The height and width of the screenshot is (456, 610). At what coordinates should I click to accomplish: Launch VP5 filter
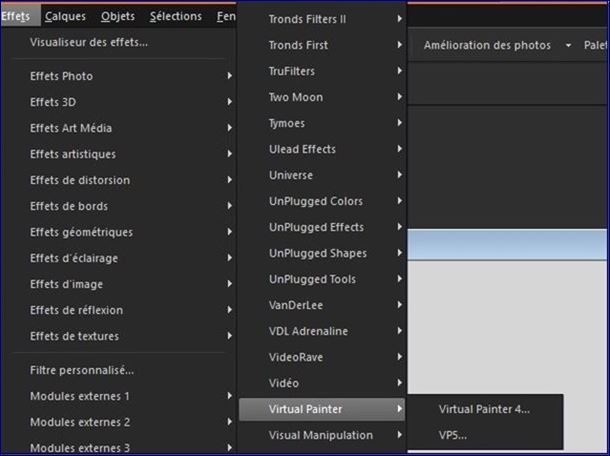(485, 435)
